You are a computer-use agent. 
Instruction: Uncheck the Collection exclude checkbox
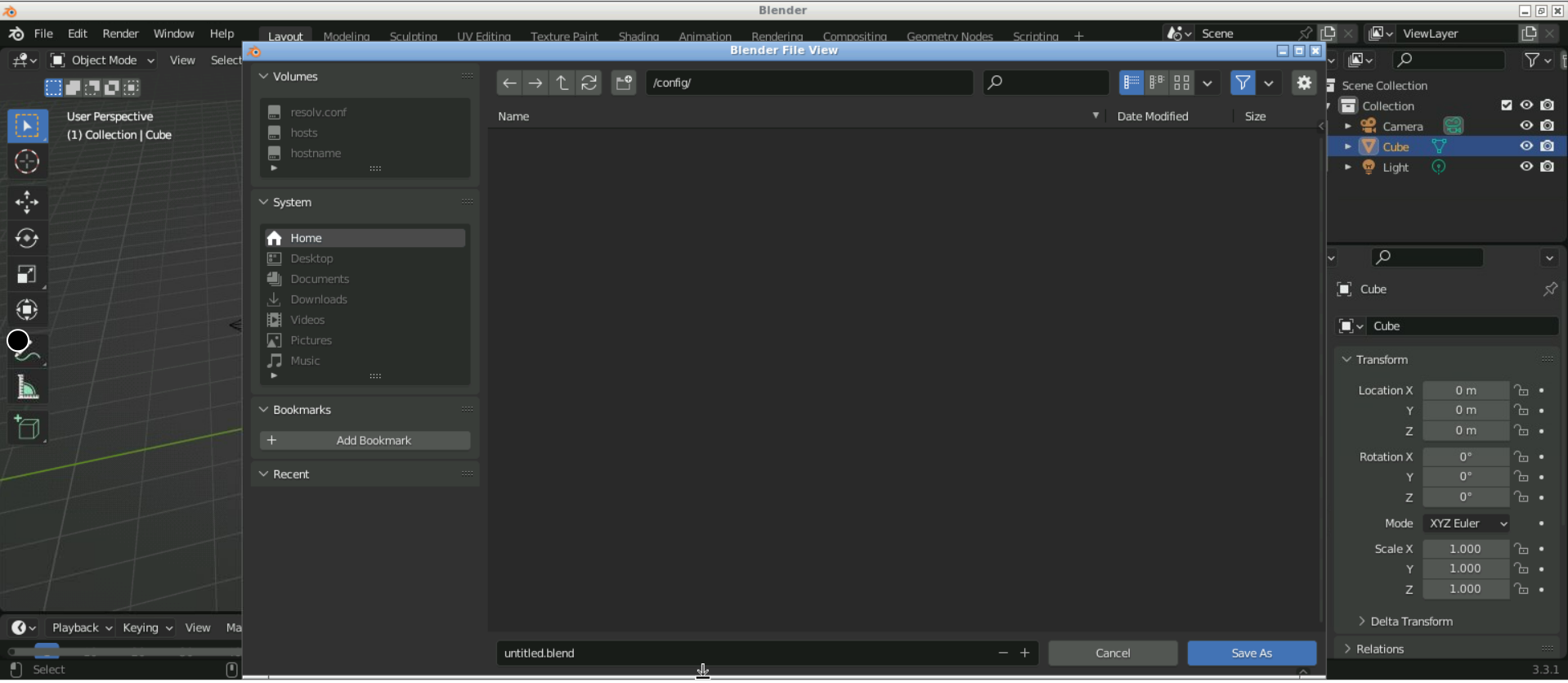[x=1506, y=106]
